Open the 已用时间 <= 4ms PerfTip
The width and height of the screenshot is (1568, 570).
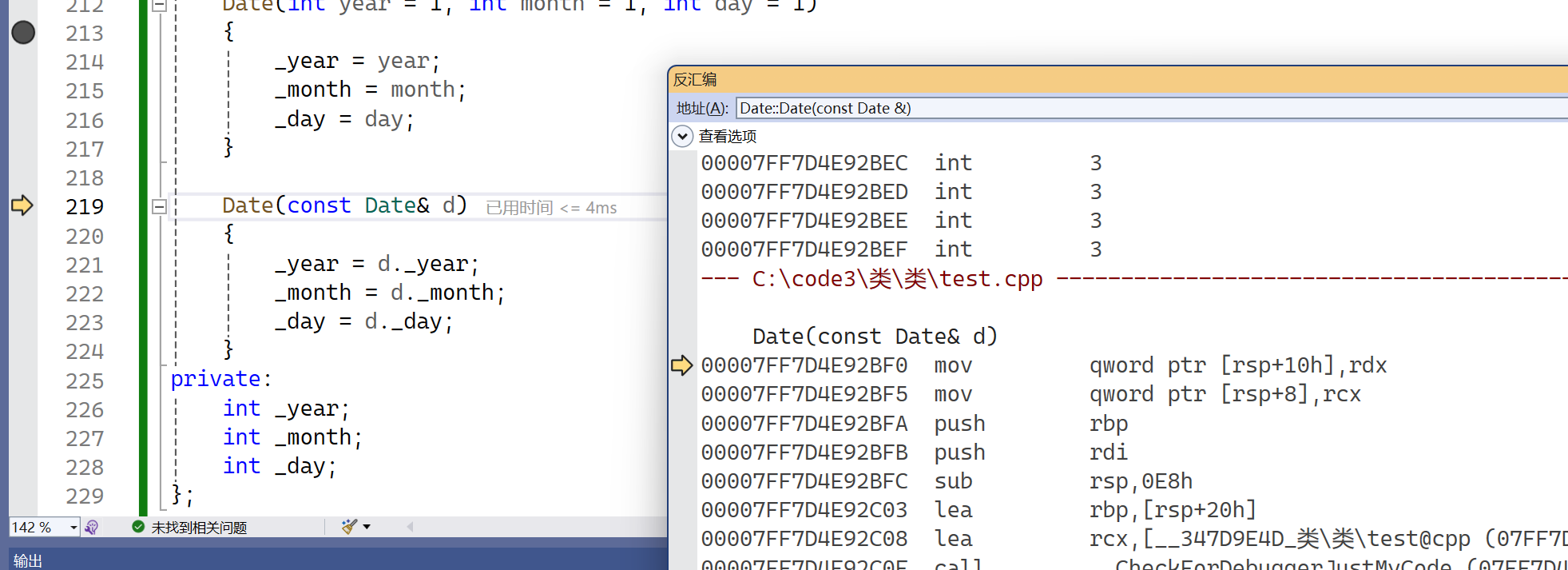coord(551,208)
